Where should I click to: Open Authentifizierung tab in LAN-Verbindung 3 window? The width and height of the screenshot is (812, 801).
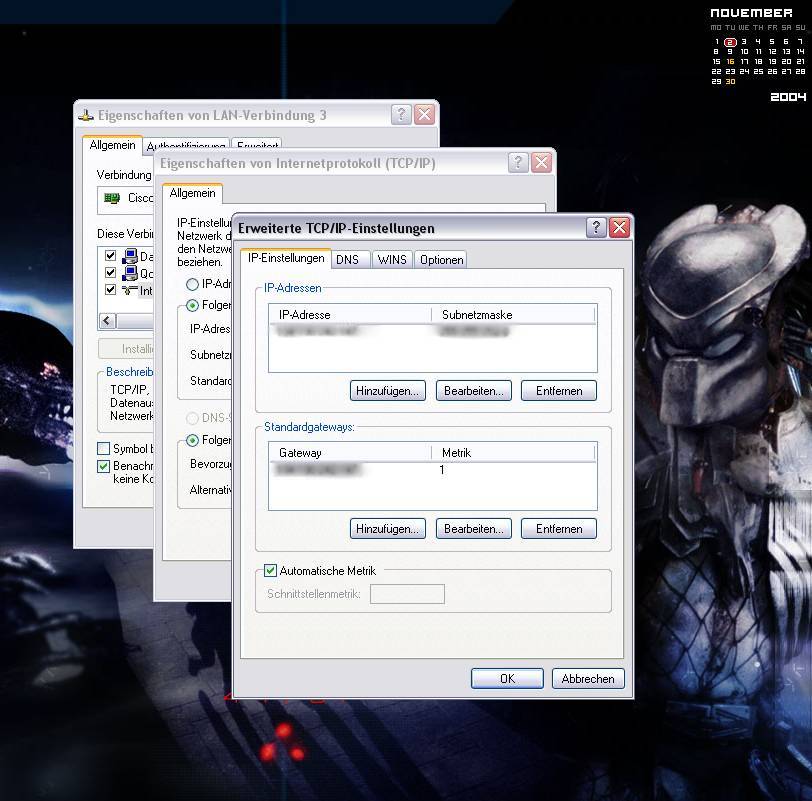[186, 145]
